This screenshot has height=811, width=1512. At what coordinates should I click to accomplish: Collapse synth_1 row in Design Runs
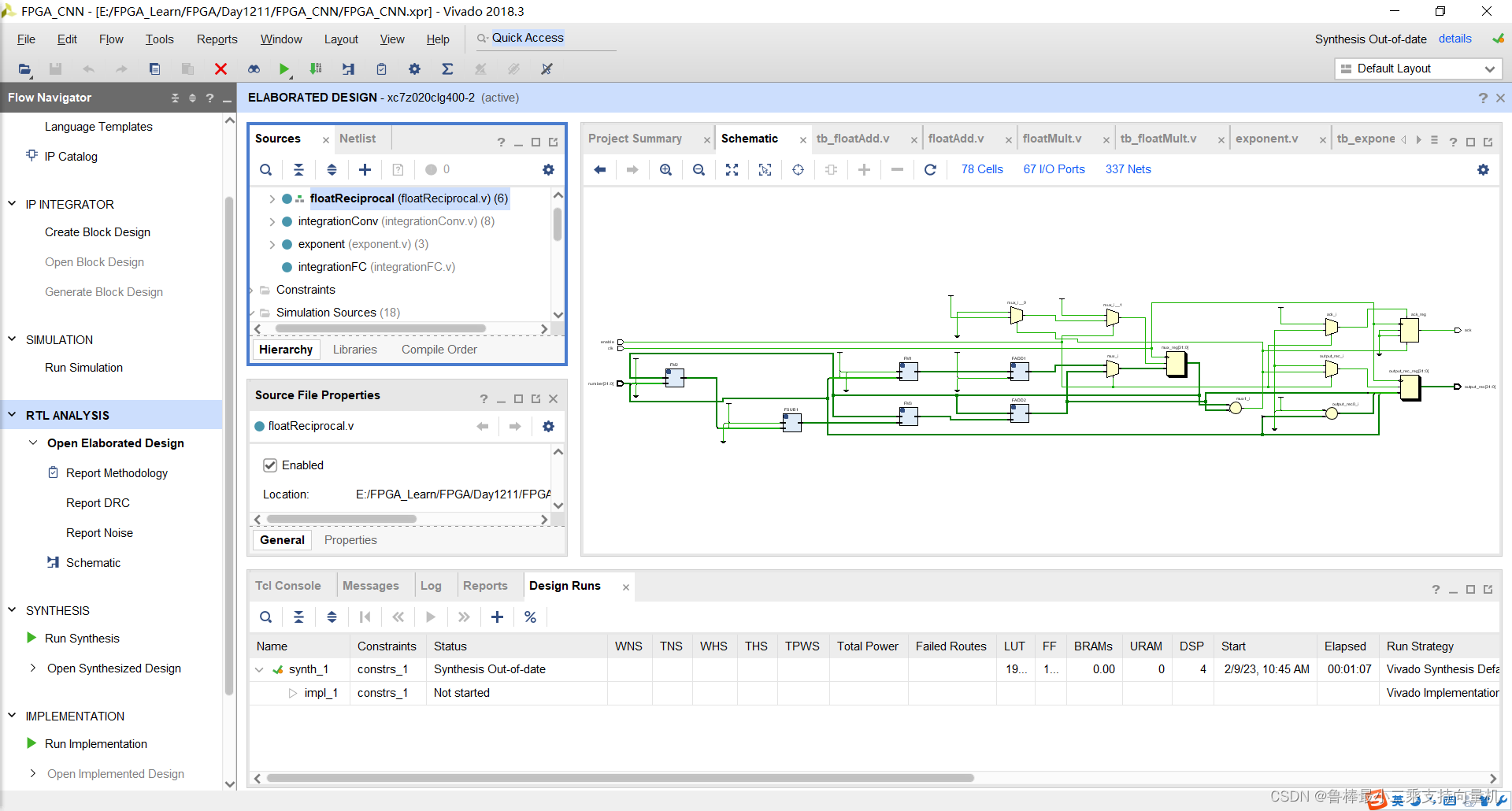(x=259, y=670)
